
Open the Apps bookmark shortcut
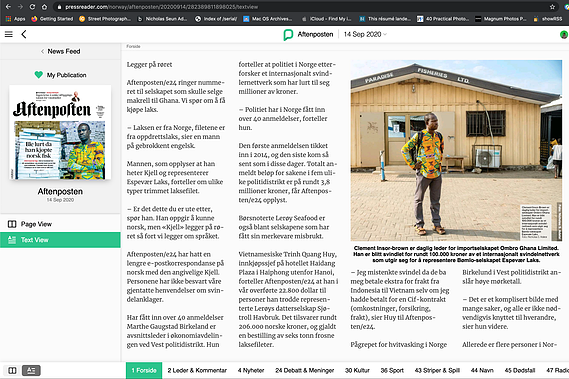[15, 19]
